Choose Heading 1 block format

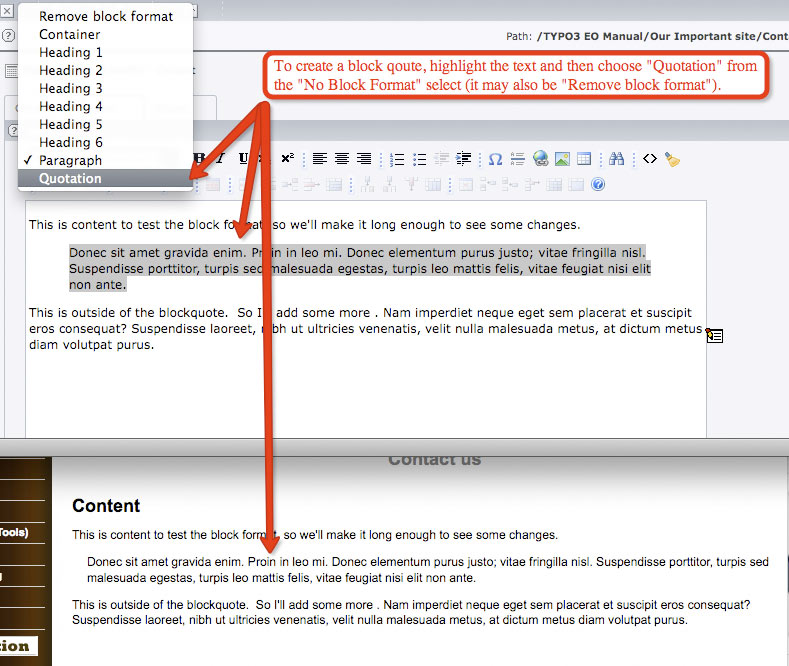coord(71,52)
